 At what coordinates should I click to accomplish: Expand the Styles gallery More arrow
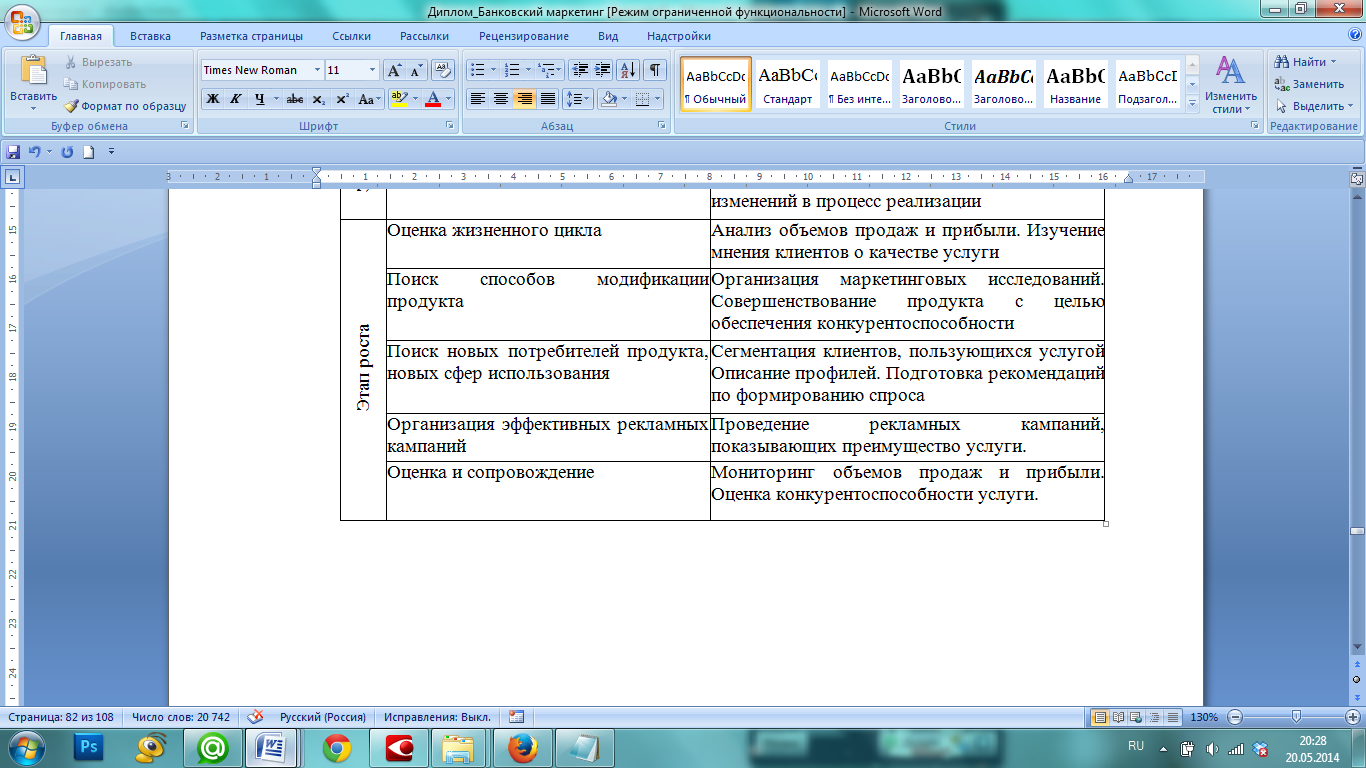tap(1191, 104)
